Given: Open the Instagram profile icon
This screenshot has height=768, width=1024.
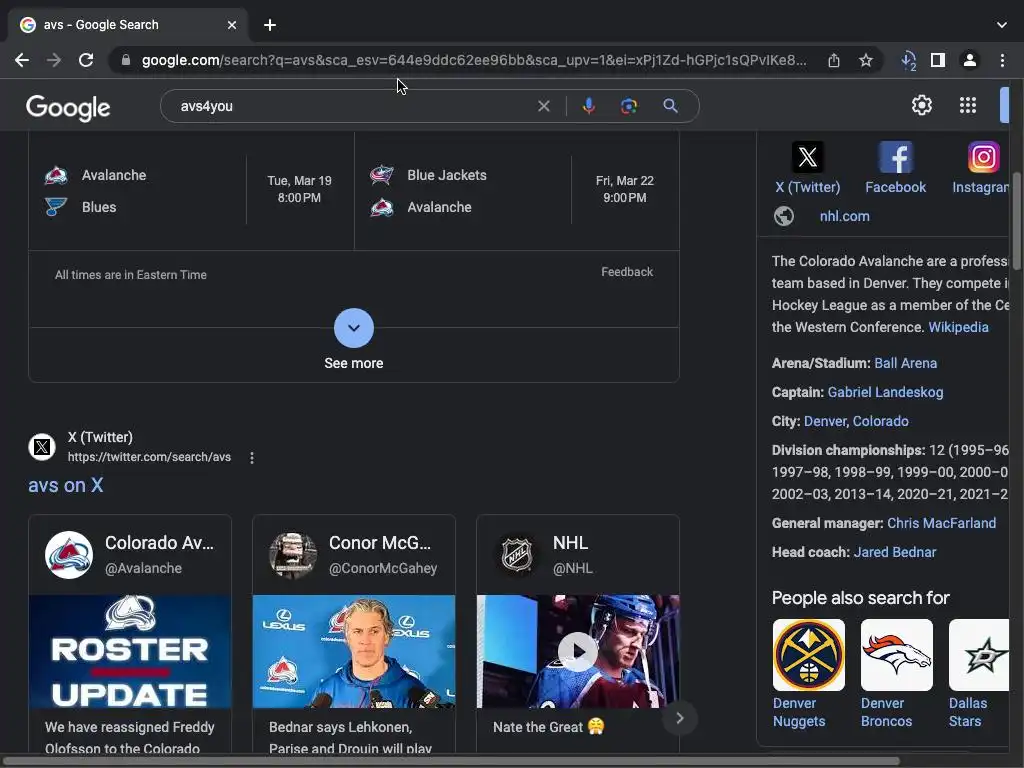Looking at the screenshot, I should coord(984,157).
